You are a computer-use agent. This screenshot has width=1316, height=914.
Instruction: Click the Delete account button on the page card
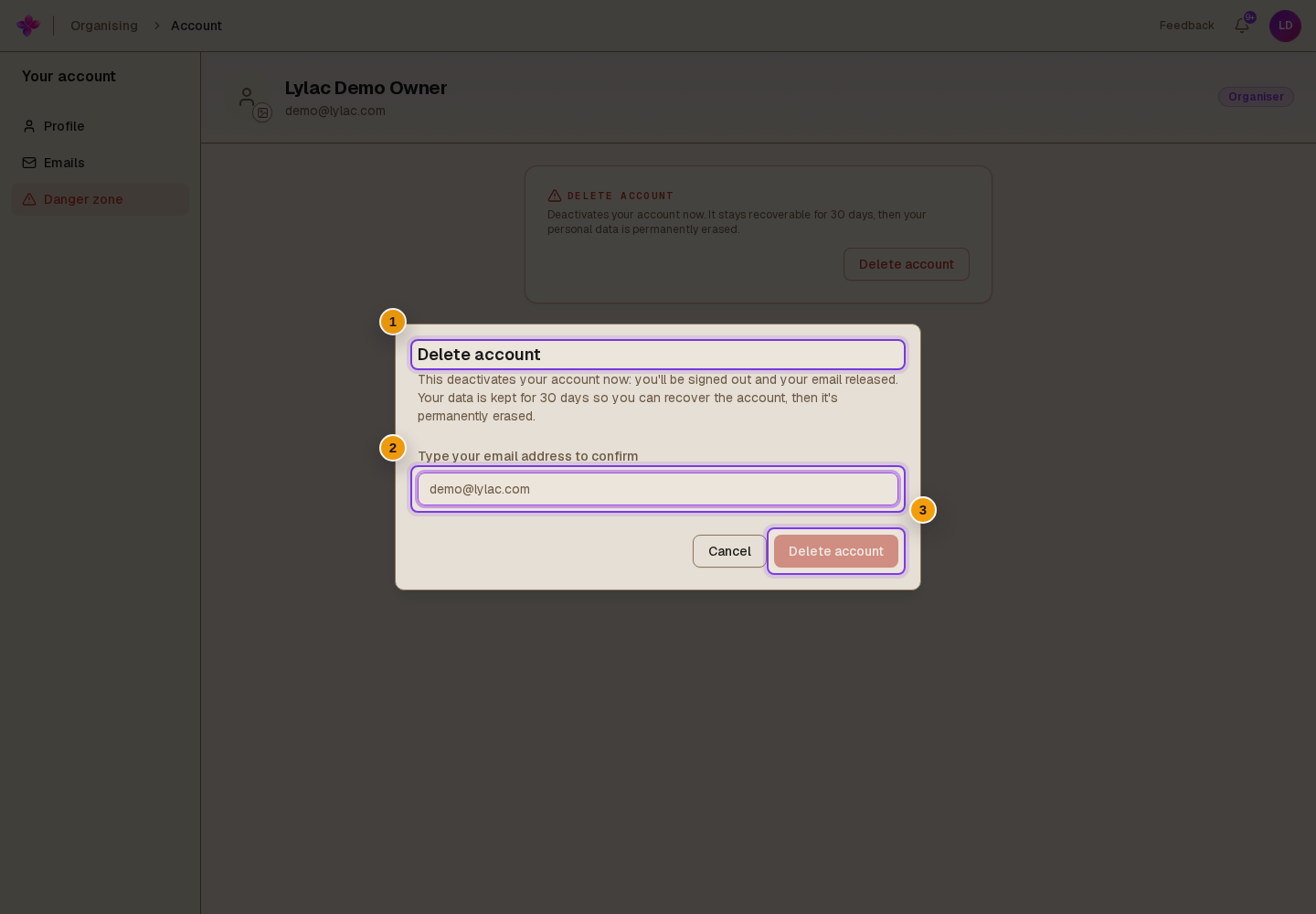pyautogui.click(x=906, y=264)
